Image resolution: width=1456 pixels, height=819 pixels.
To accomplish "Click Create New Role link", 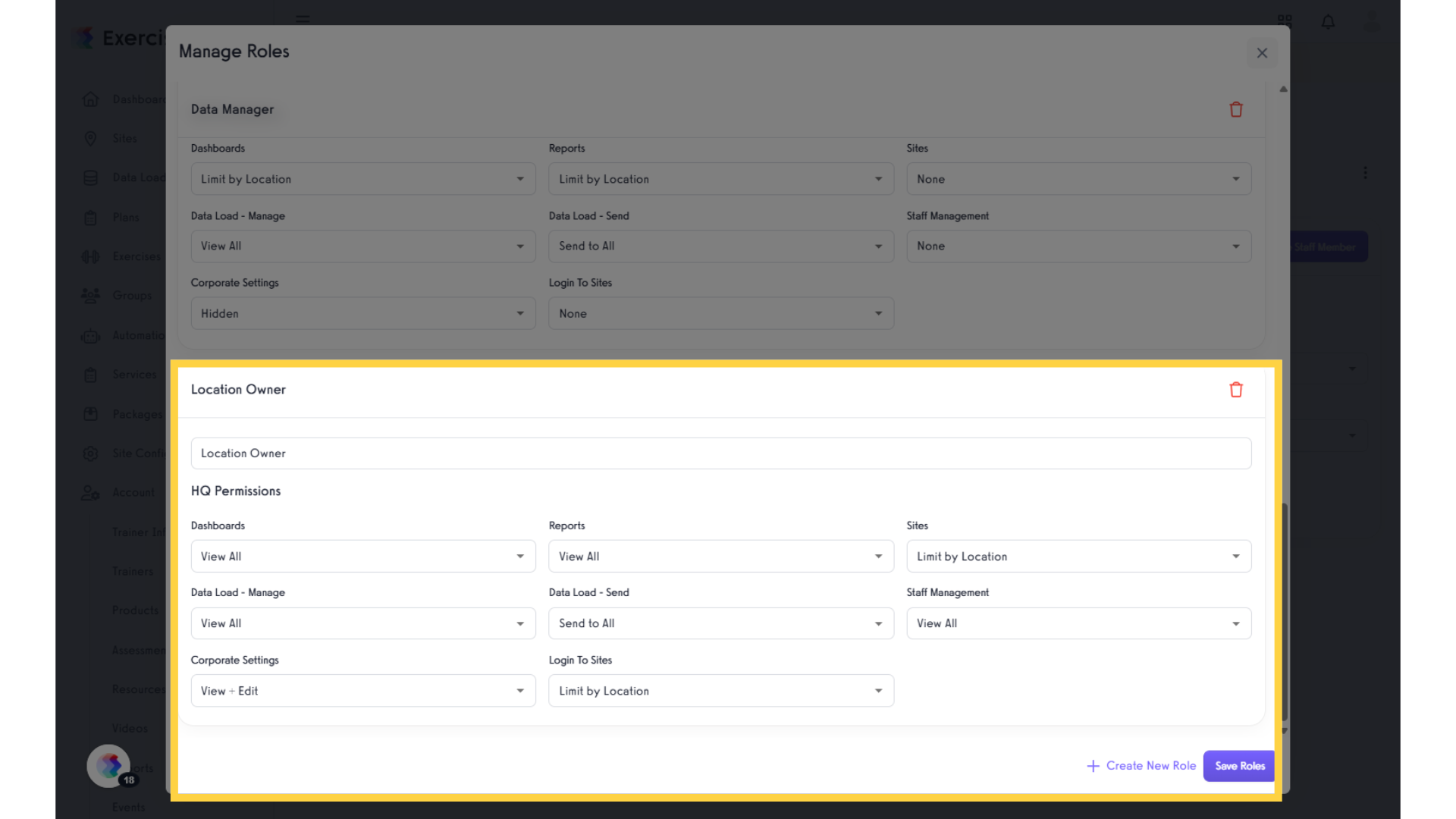I will click(x=1141, y=766).
